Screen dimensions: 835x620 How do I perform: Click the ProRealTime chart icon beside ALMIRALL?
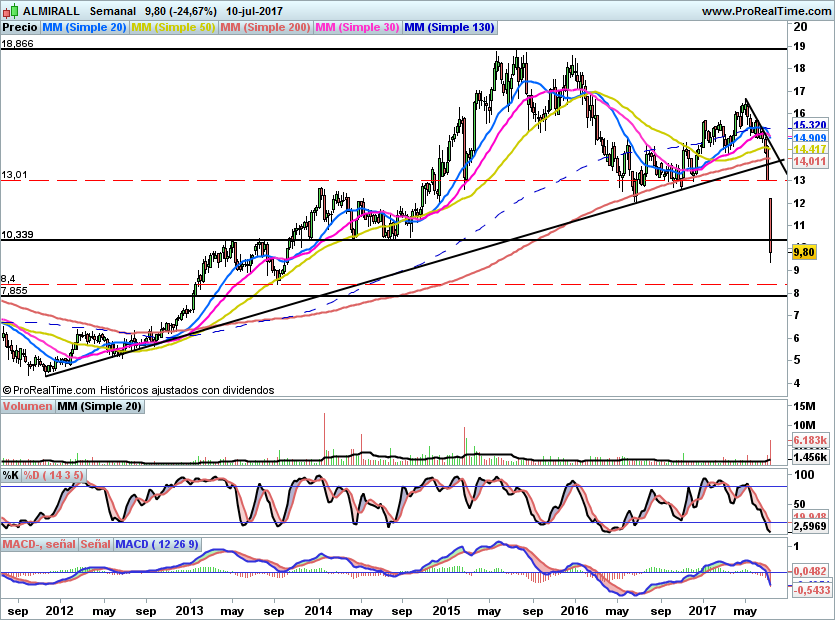pos(11,11)
